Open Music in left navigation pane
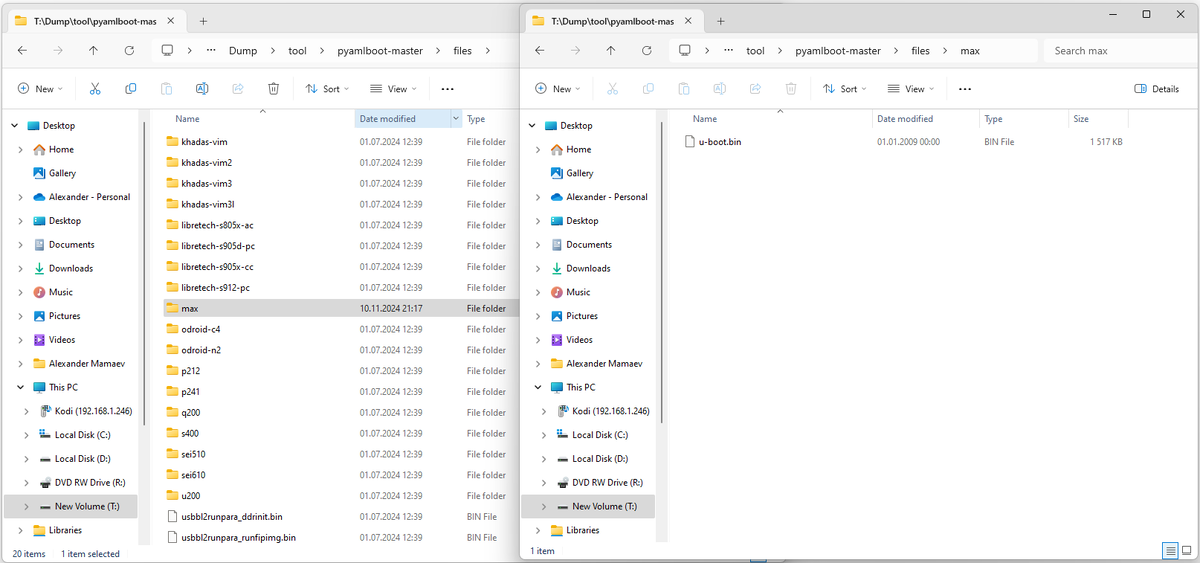The image size is (1200, 563). click(61, 292)
